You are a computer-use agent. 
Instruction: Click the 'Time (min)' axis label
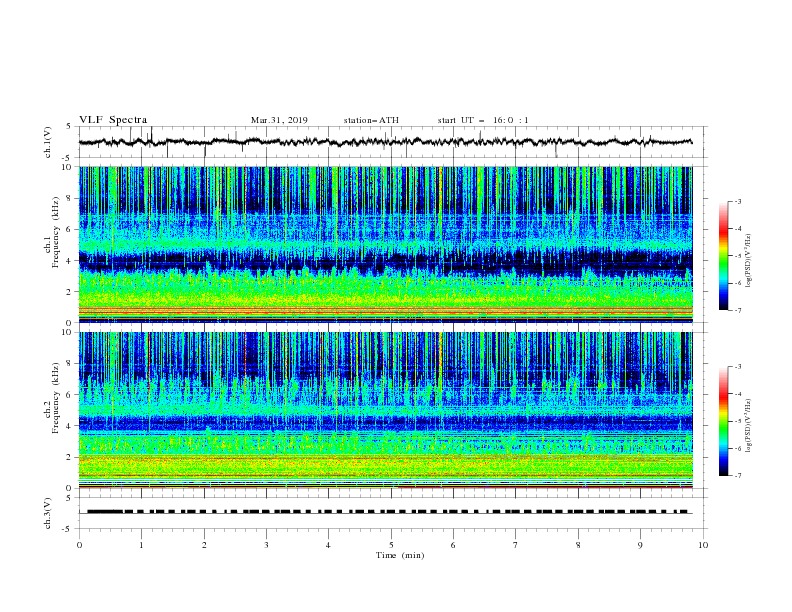coord(400,555)
